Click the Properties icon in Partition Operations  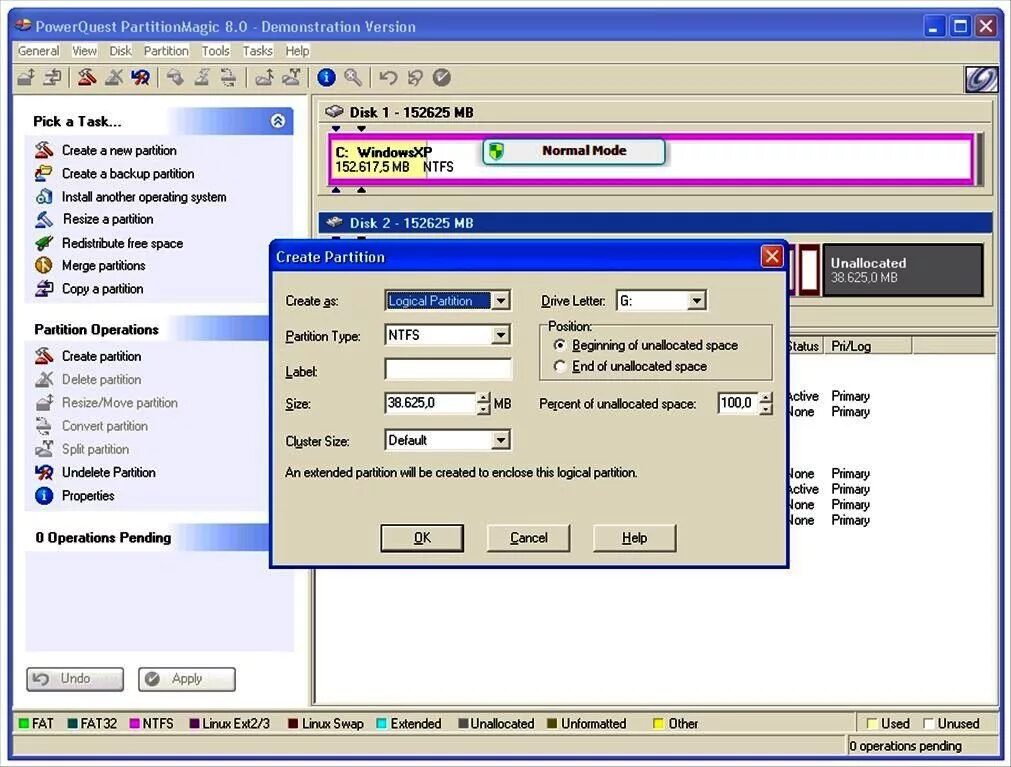[x=44, y=496]
